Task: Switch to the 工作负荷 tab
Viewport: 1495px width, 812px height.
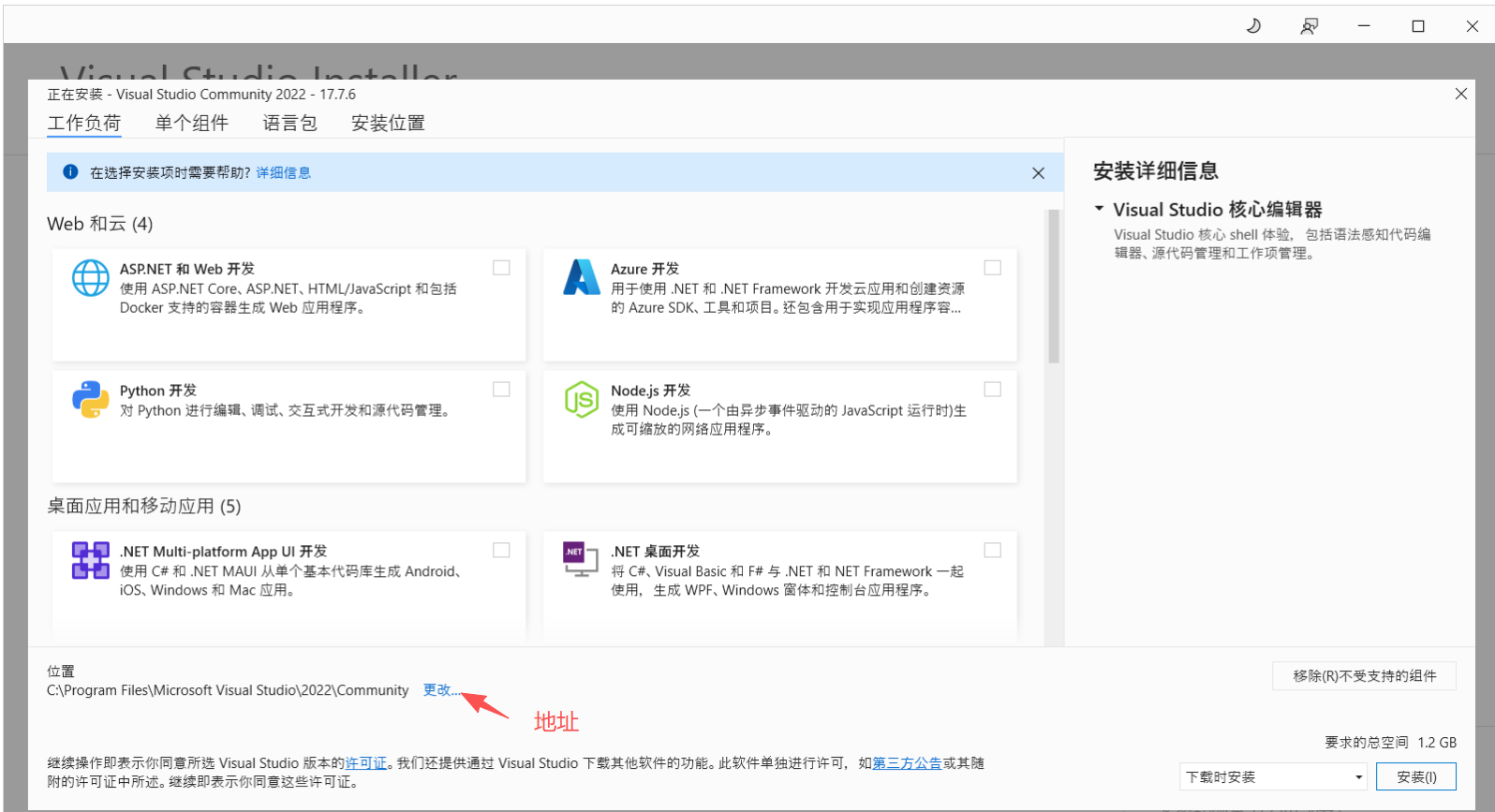Action: [84, 124]
